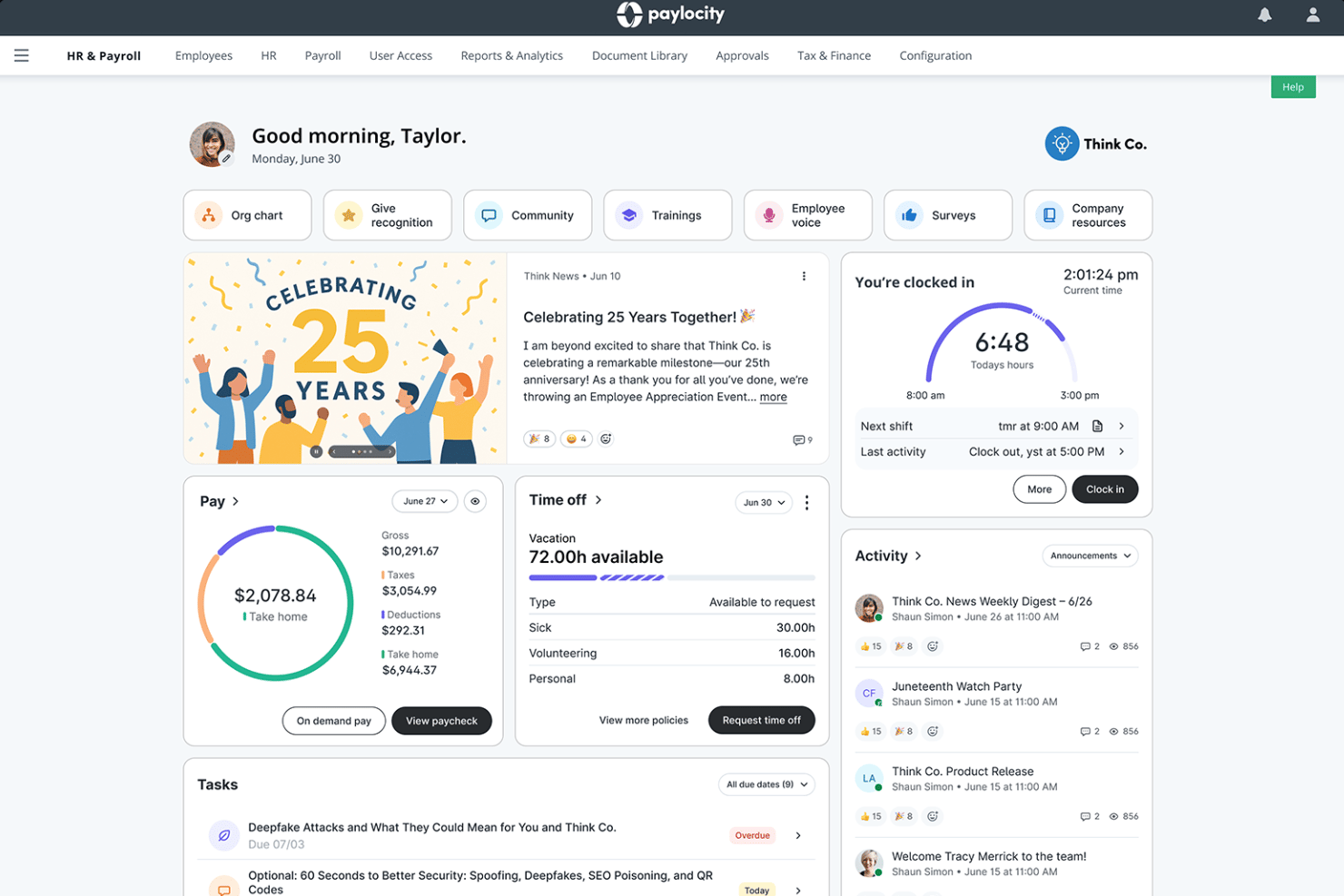Open the Company resources shortcut
1344x896 pixels.
pos(1088,215)
